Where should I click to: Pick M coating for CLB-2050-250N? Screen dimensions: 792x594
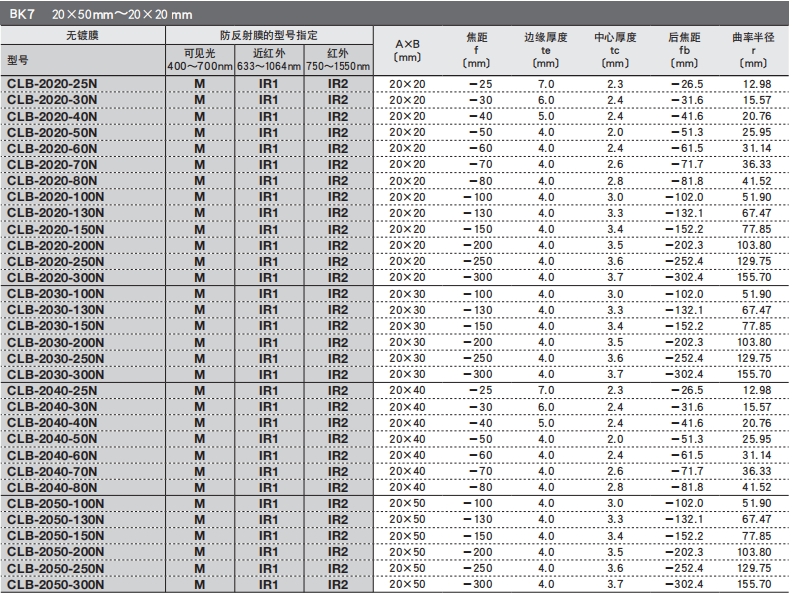(200, 569)
